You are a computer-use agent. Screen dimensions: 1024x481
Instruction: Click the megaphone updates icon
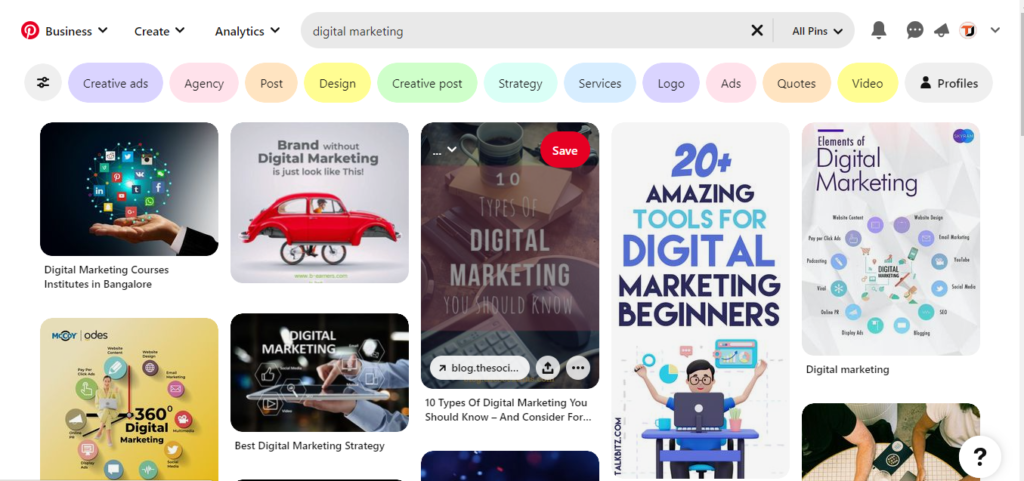[x=941, y=30]
